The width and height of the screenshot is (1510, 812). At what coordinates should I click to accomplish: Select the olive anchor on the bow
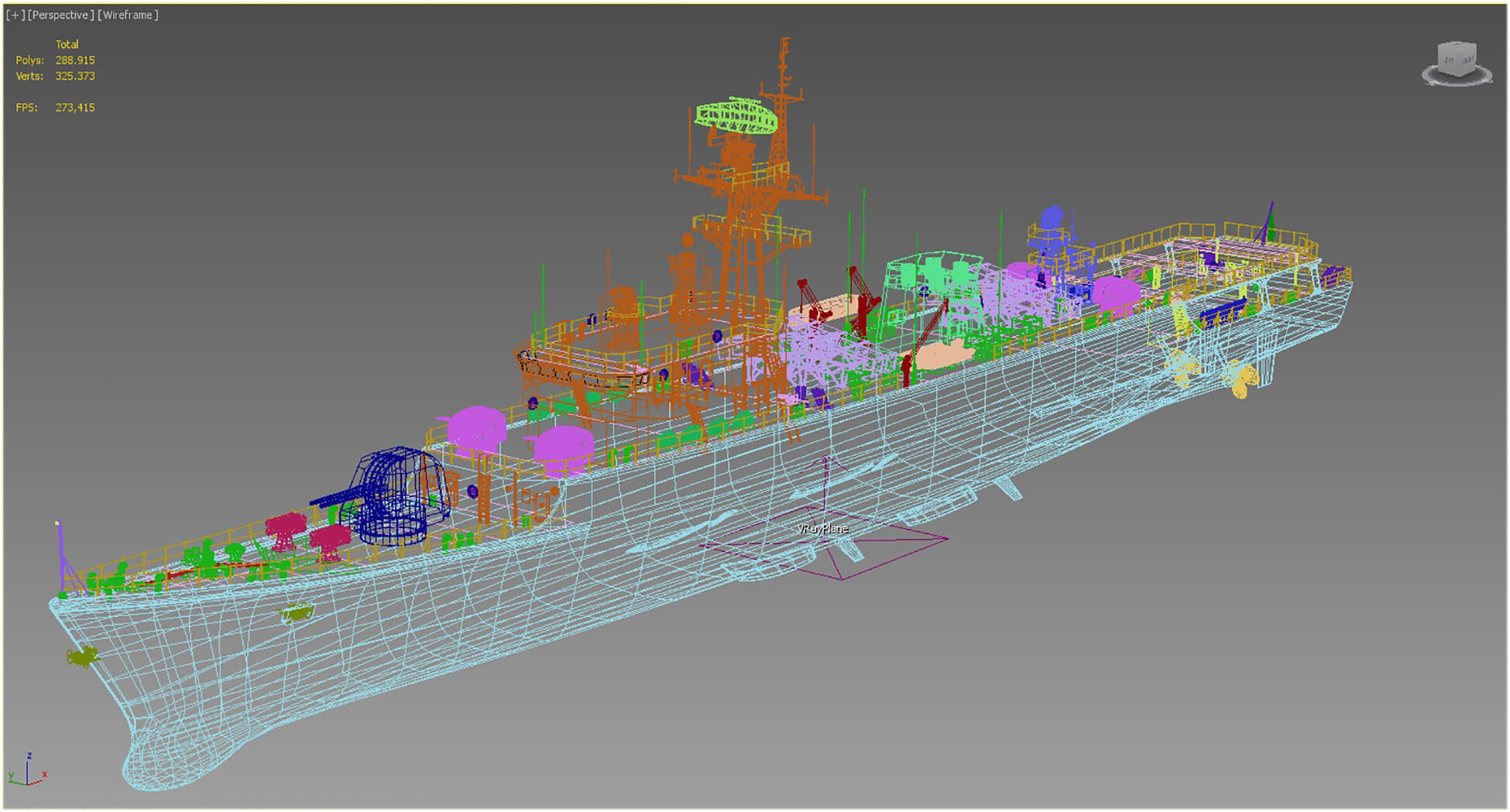click(x=82, y=657)
